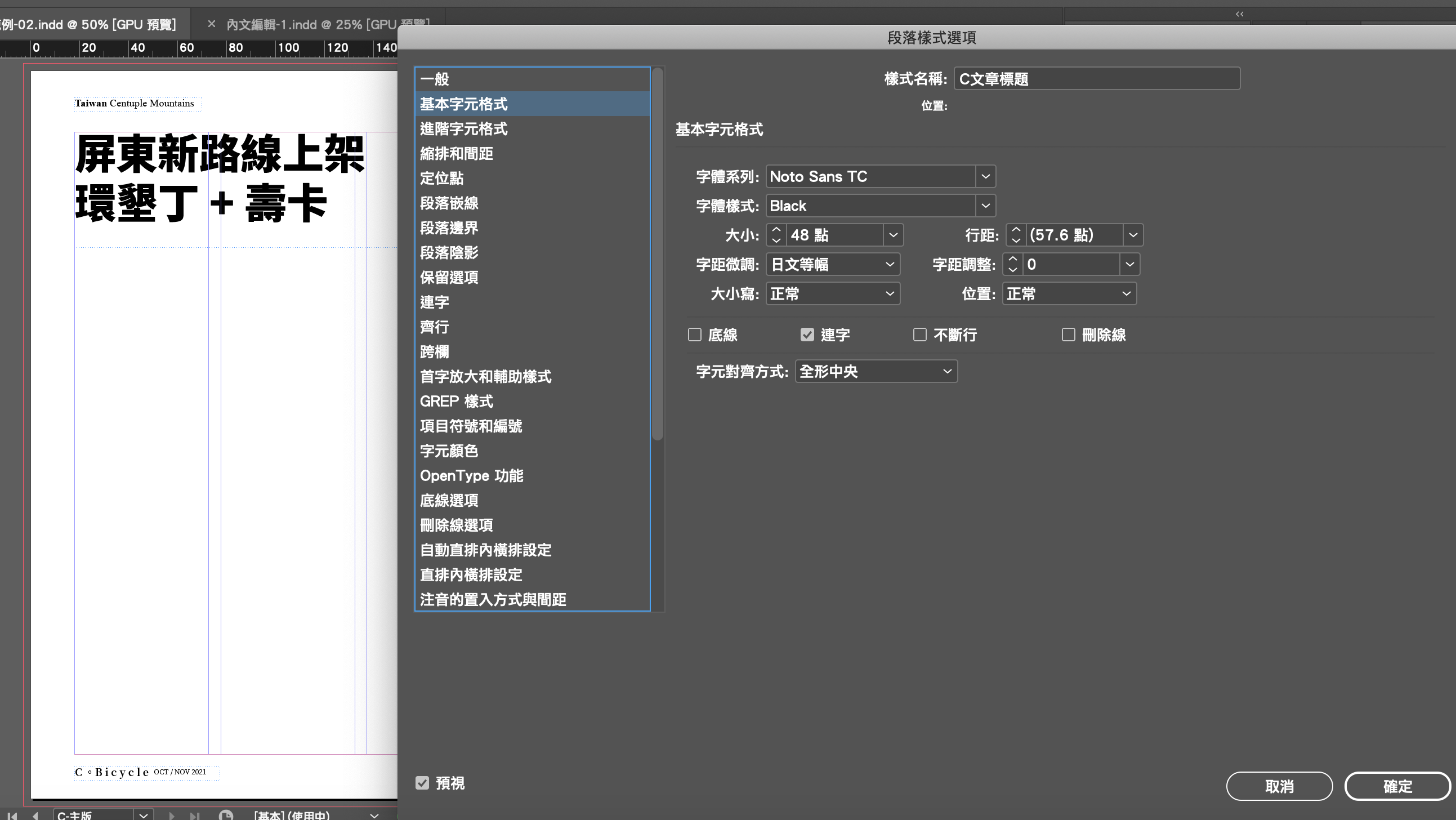Viewport: 1456px width, 820px height.
Task: Uncheck the 連字 ligatures checkbox
Action: pos(807,335)
